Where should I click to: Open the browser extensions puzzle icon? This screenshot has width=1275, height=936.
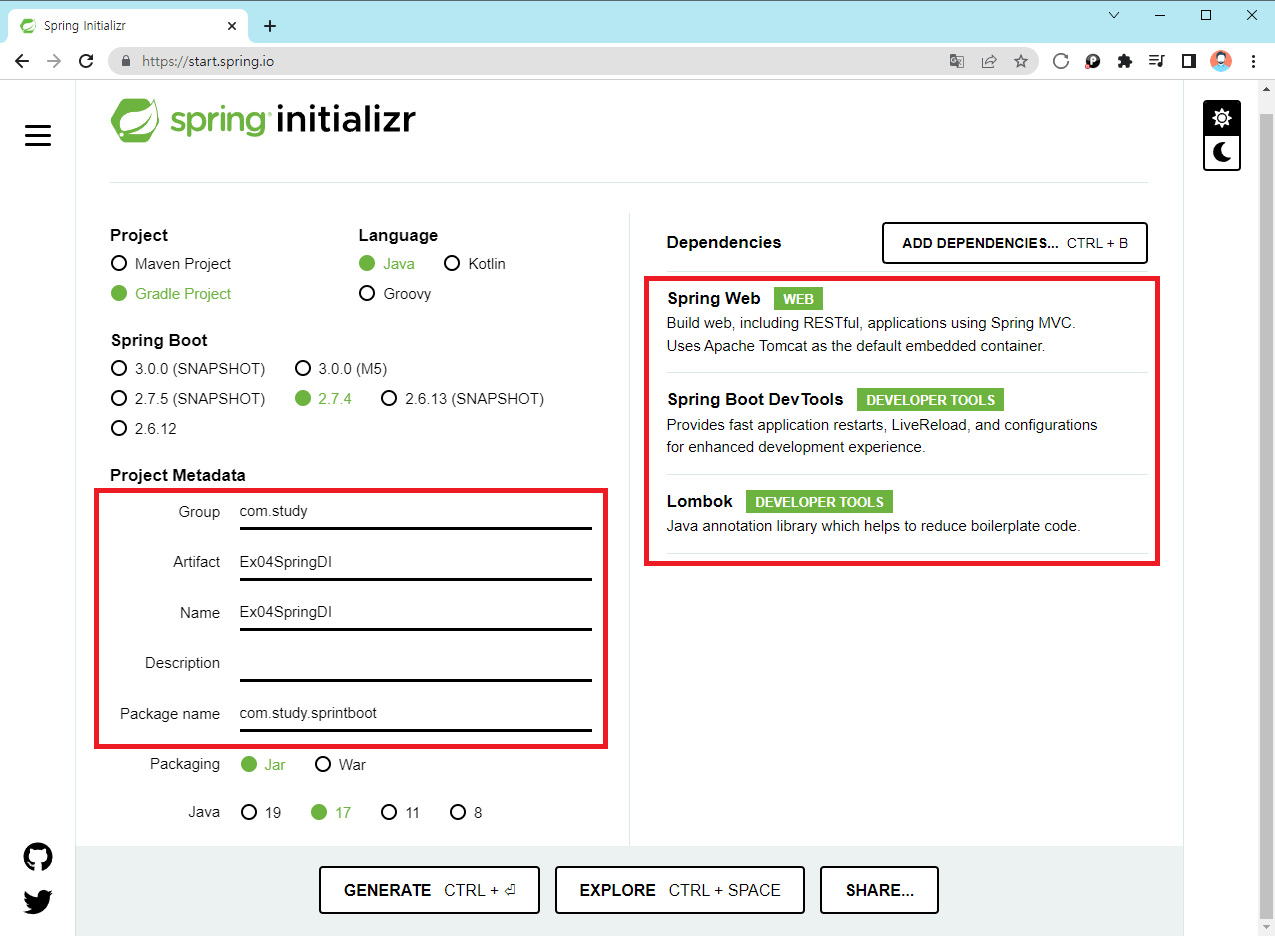click(1125, 61)
